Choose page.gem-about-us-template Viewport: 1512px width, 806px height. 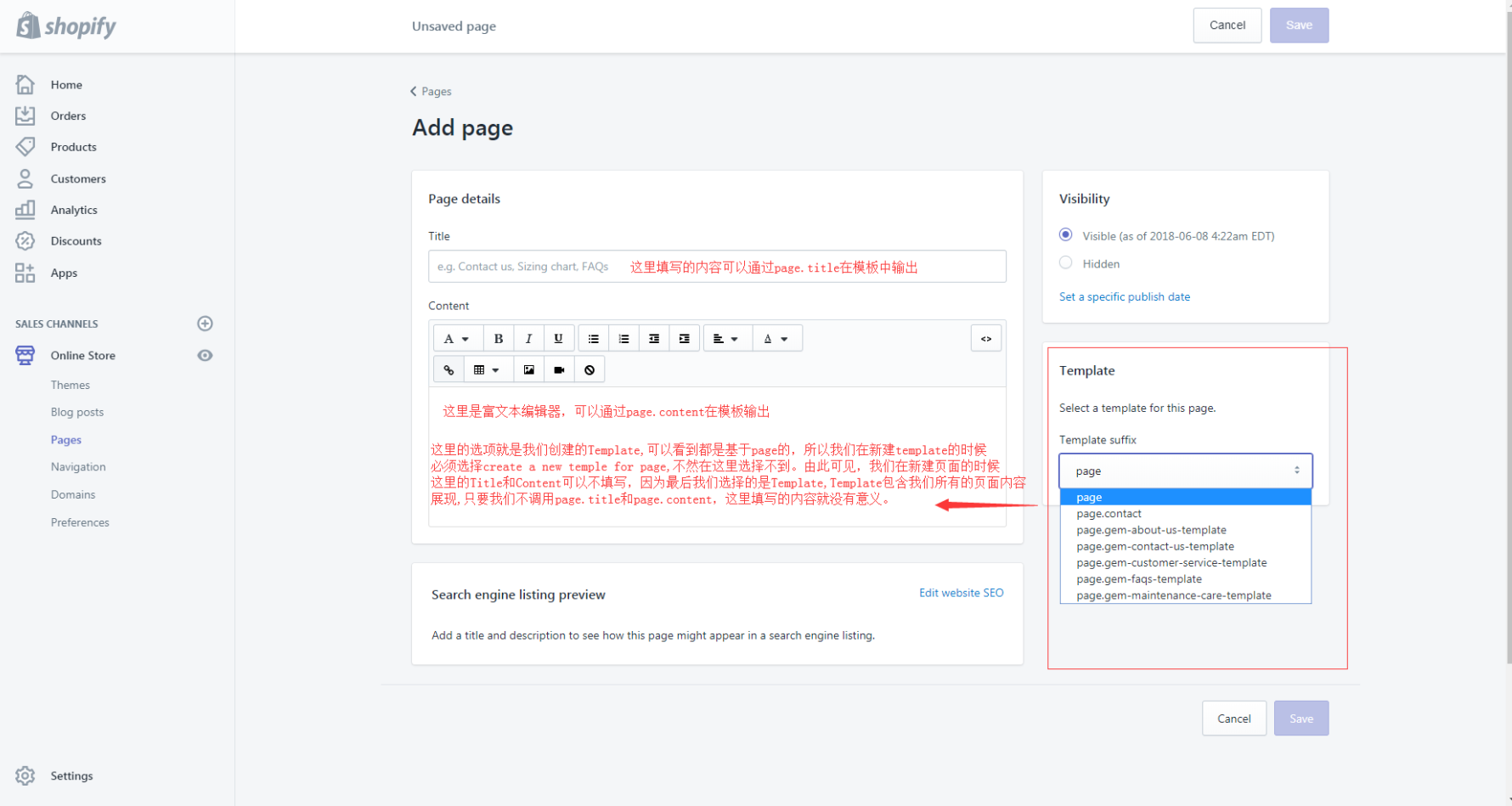tap(1185, 530)
